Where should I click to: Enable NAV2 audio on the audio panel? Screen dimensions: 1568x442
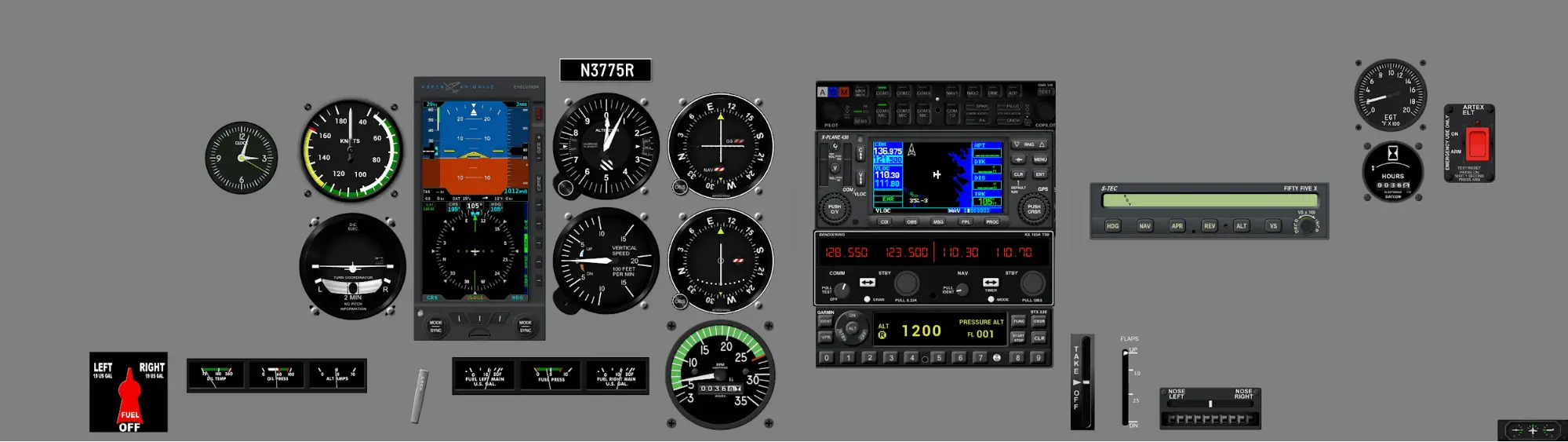[x=973, y=91]
